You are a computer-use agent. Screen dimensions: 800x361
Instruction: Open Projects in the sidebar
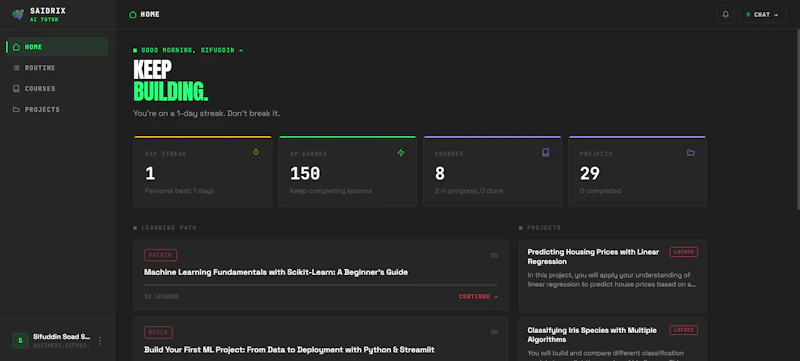coord(57,110)
